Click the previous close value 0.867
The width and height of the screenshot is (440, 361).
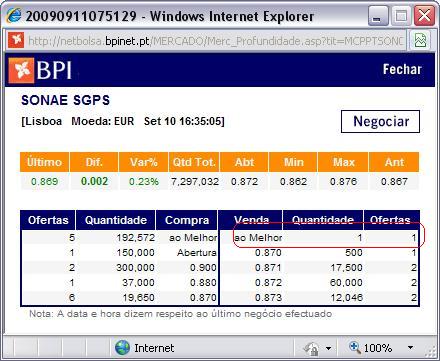394,182
